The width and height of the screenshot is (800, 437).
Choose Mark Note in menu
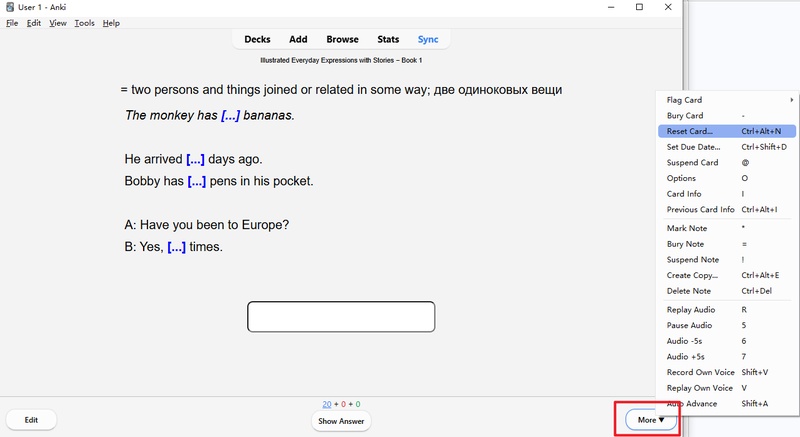coord(727,228)
